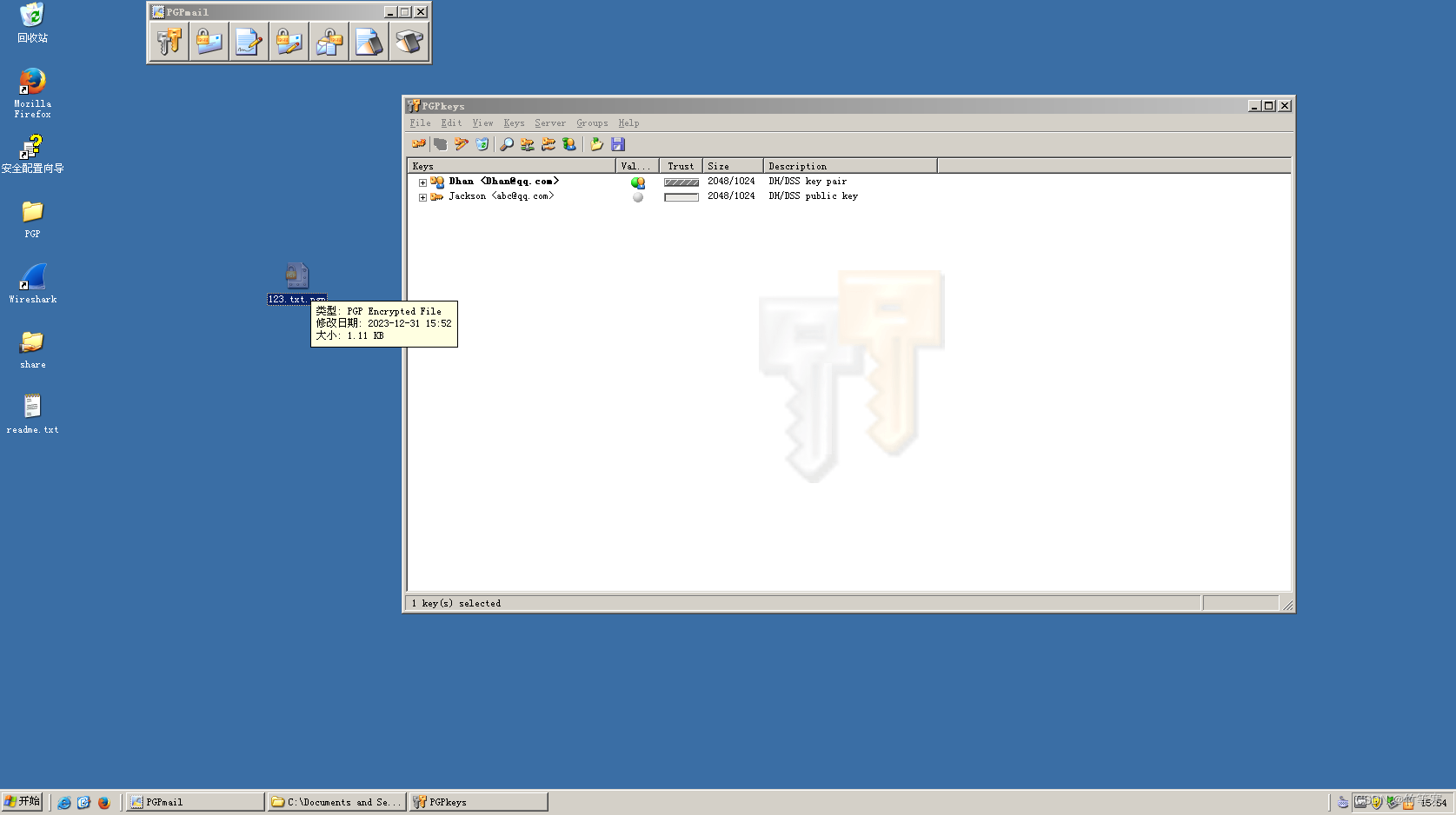1456x815 pixels.
Task: Click the 'DH/DSS key pair' description text
Action: tap(808, 182)
